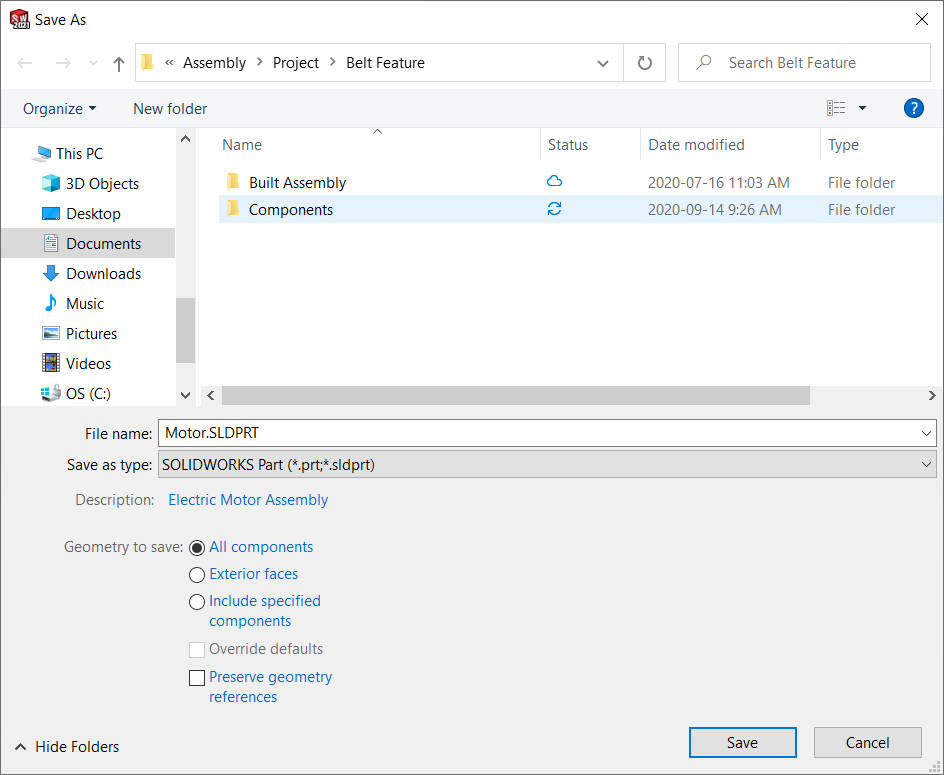Open the File name history dropdown

(926, 434)
